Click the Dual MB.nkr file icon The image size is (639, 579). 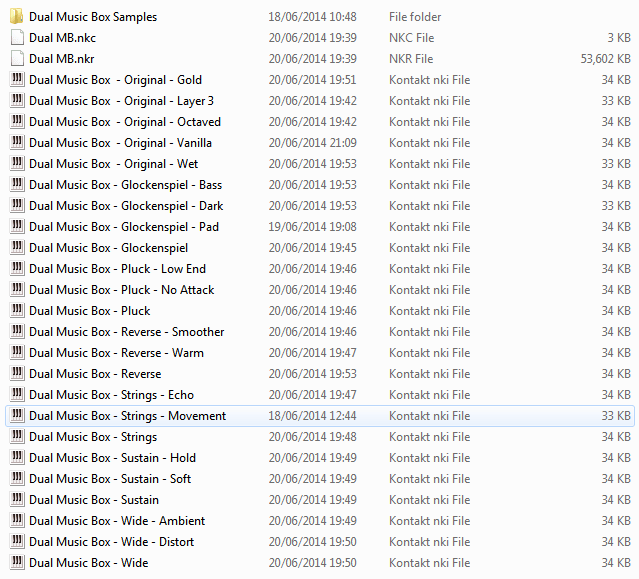(x=17, y=59)
